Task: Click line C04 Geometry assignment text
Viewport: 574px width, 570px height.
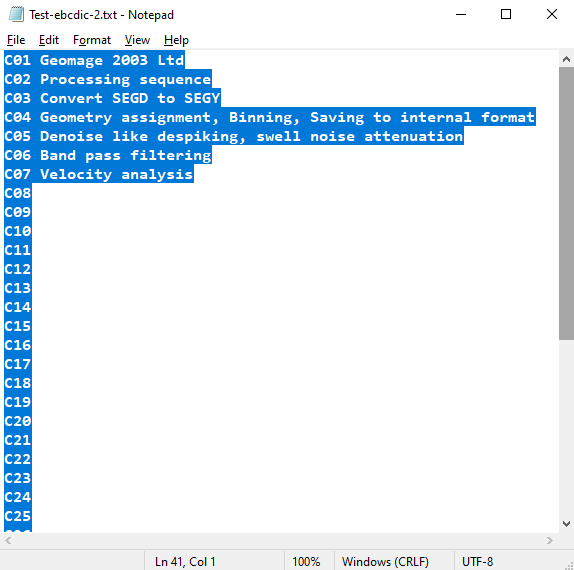Action: (x=270, y=117)
